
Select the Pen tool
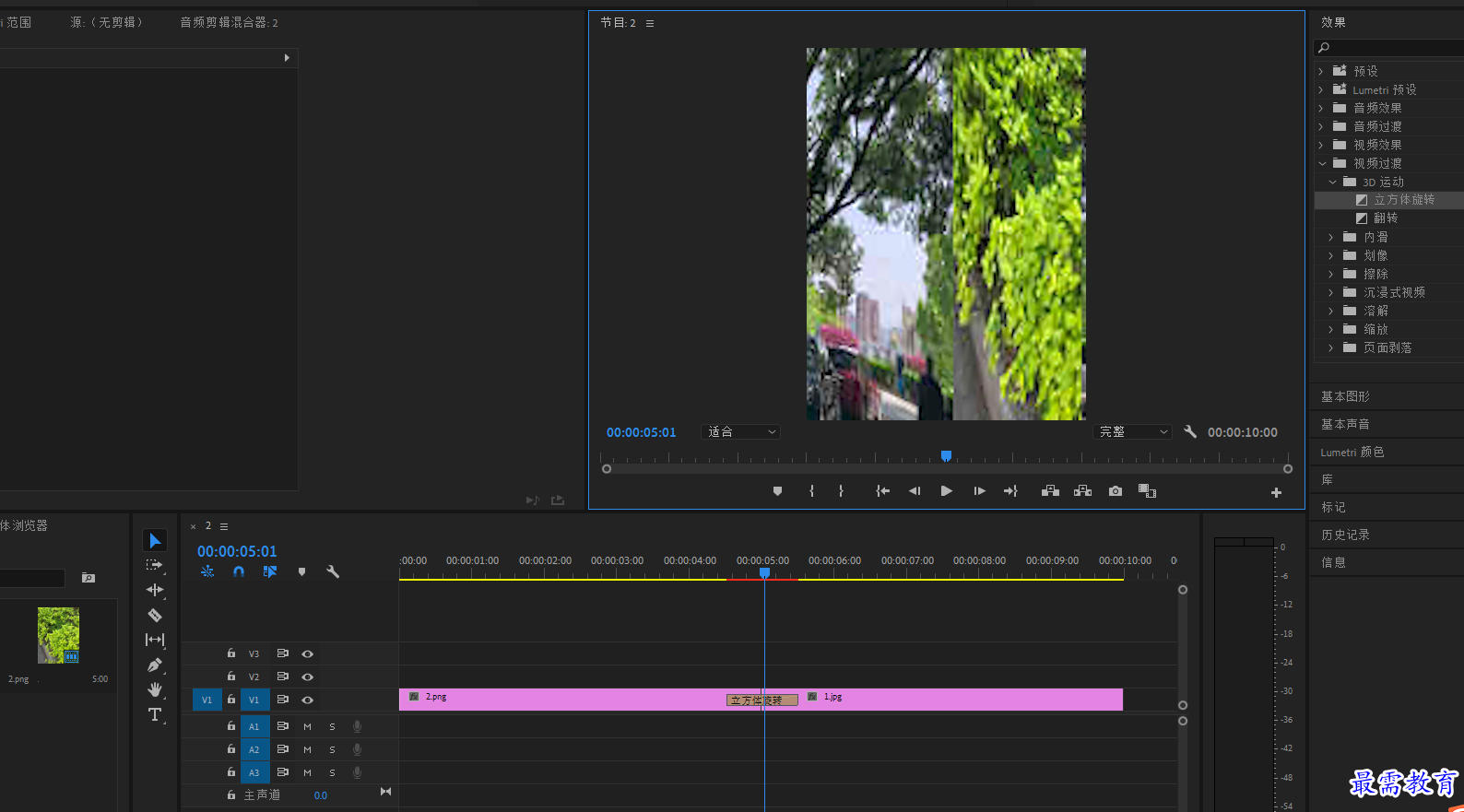point(155,665)
